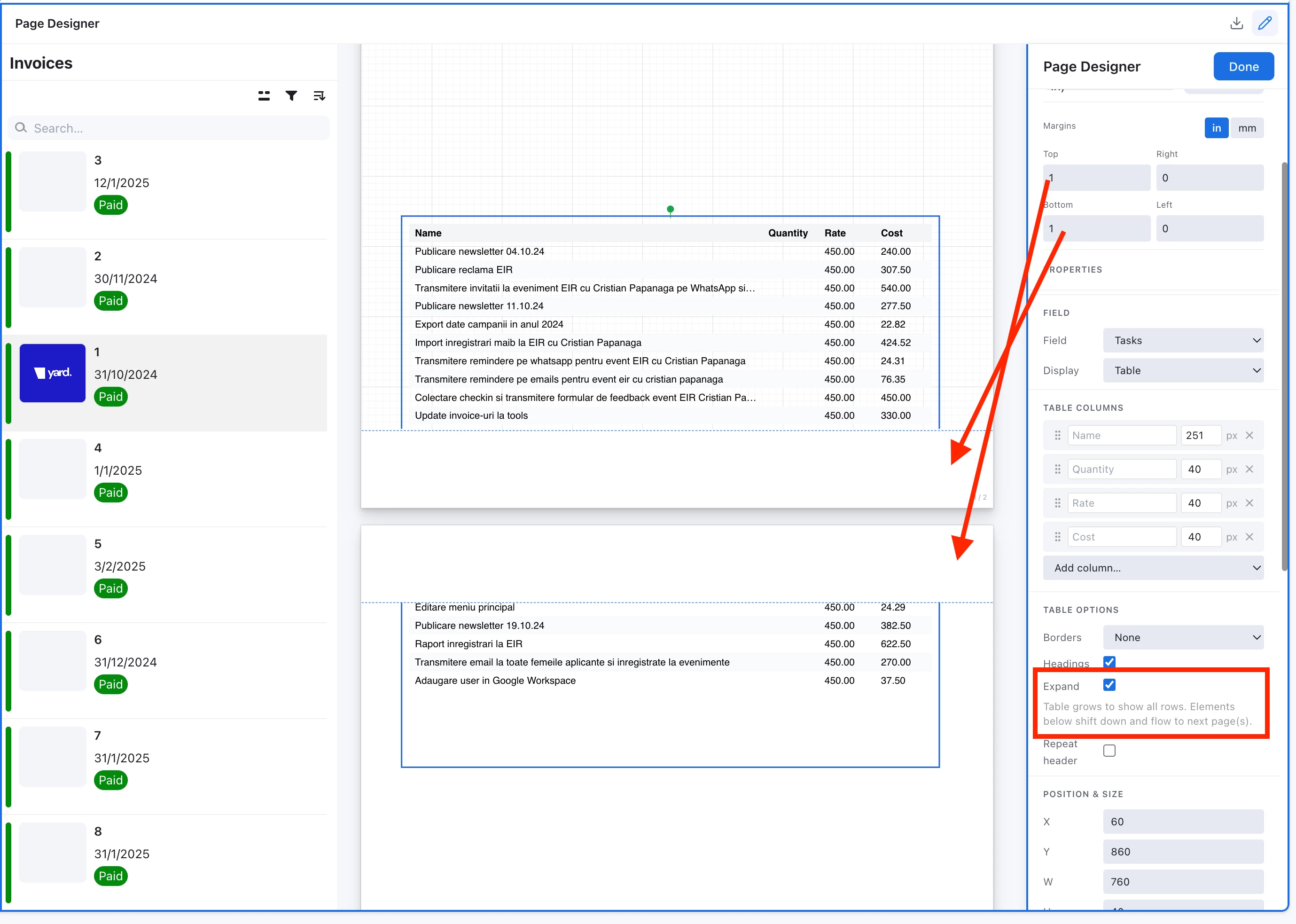Switch margin units to mm
The image size is (1296, 924).
coord(1247,128)
